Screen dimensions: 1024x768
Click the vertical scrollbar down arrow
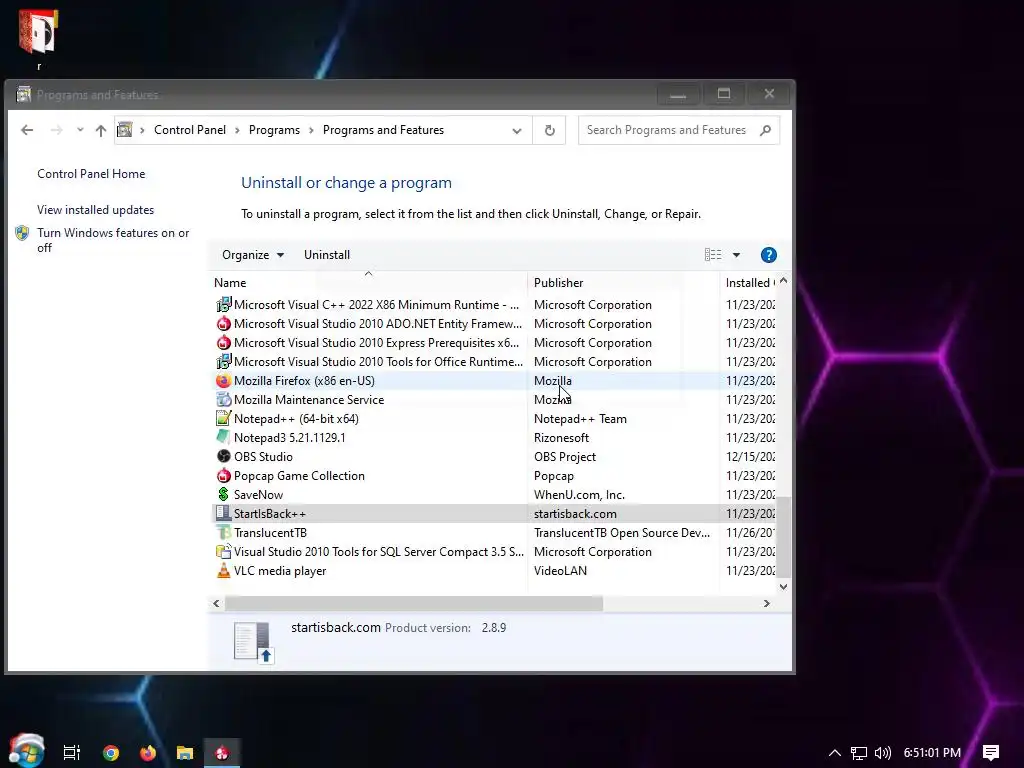pos(784,586)
